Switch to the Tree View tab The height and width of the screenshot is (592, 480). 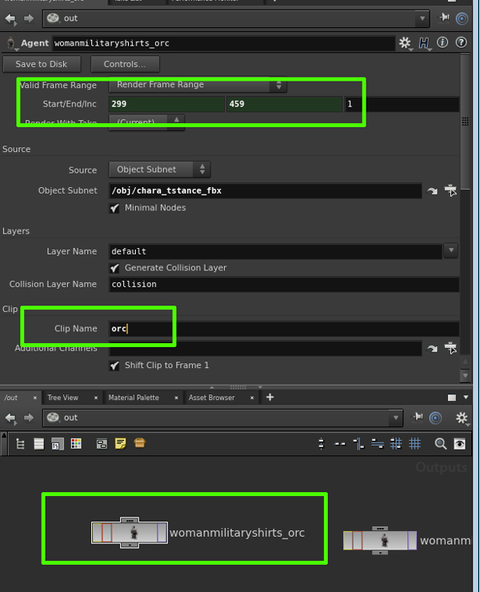click(x=63, y=398)
